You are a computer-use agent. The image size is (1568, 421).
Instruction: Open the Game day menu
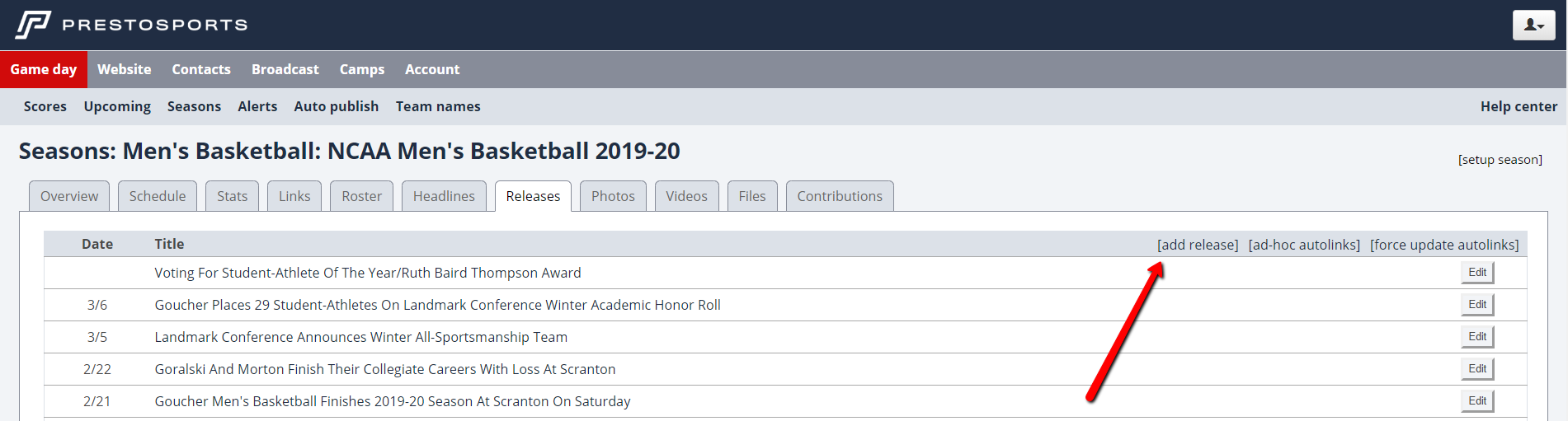point(44,70)
